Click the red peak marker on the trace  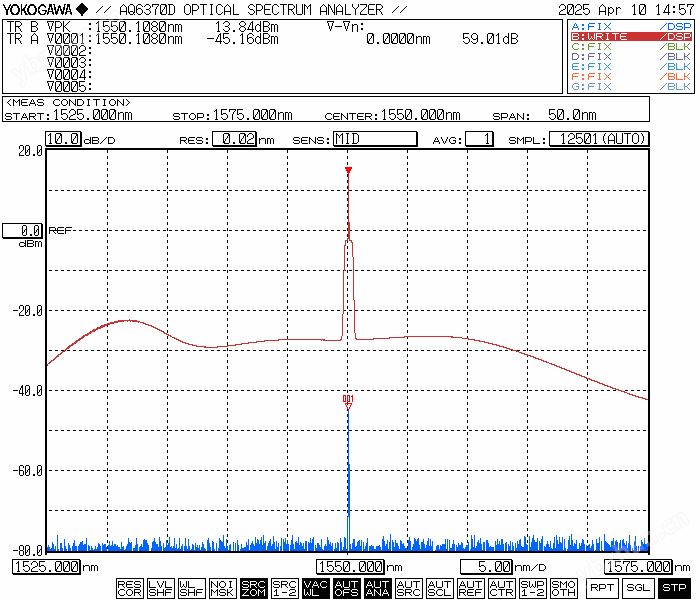point(348,172)
